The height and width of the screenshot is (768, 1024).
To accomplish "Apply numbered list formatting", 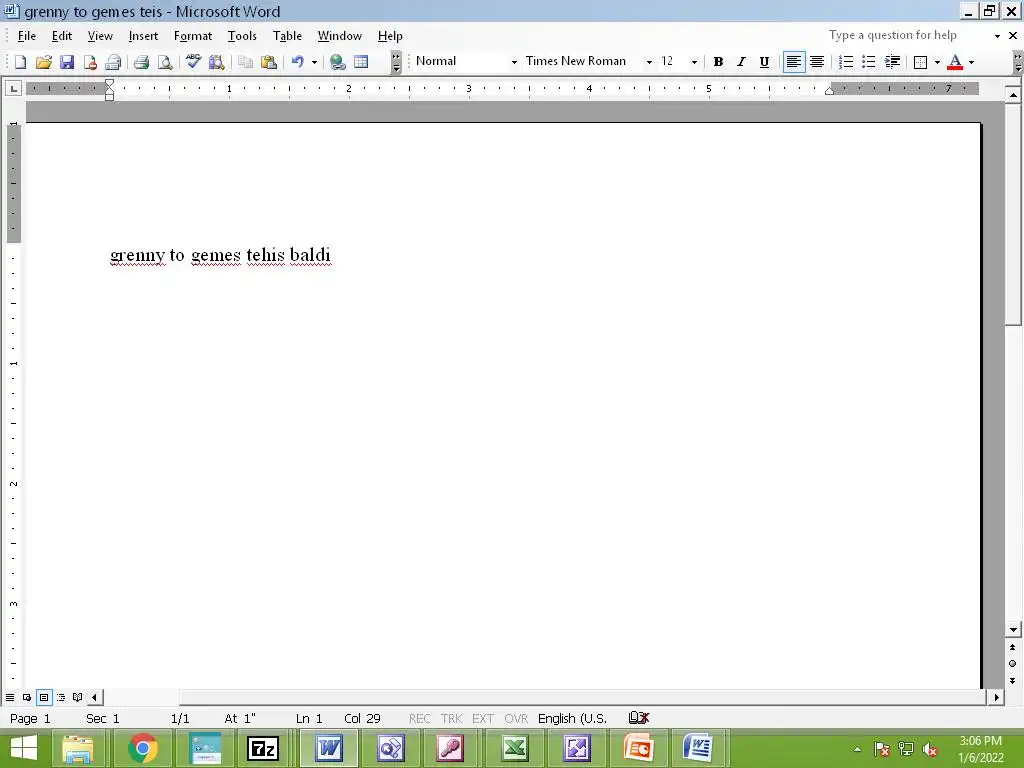I will click(846, 62).
